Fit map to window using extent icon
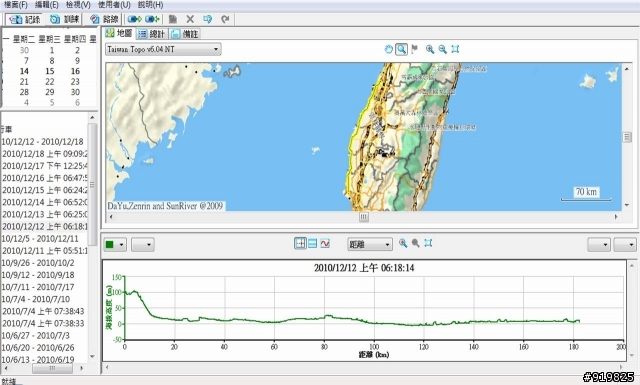 [455, 49]
